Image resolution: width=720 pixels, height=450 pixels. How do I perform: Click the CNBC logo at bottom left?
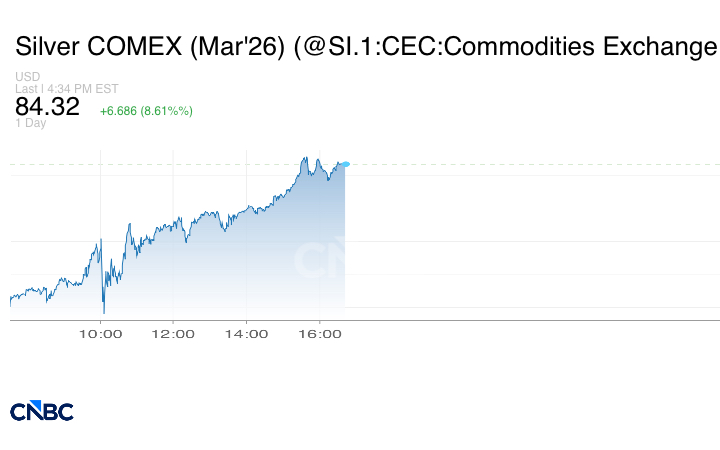coord(41,411)
